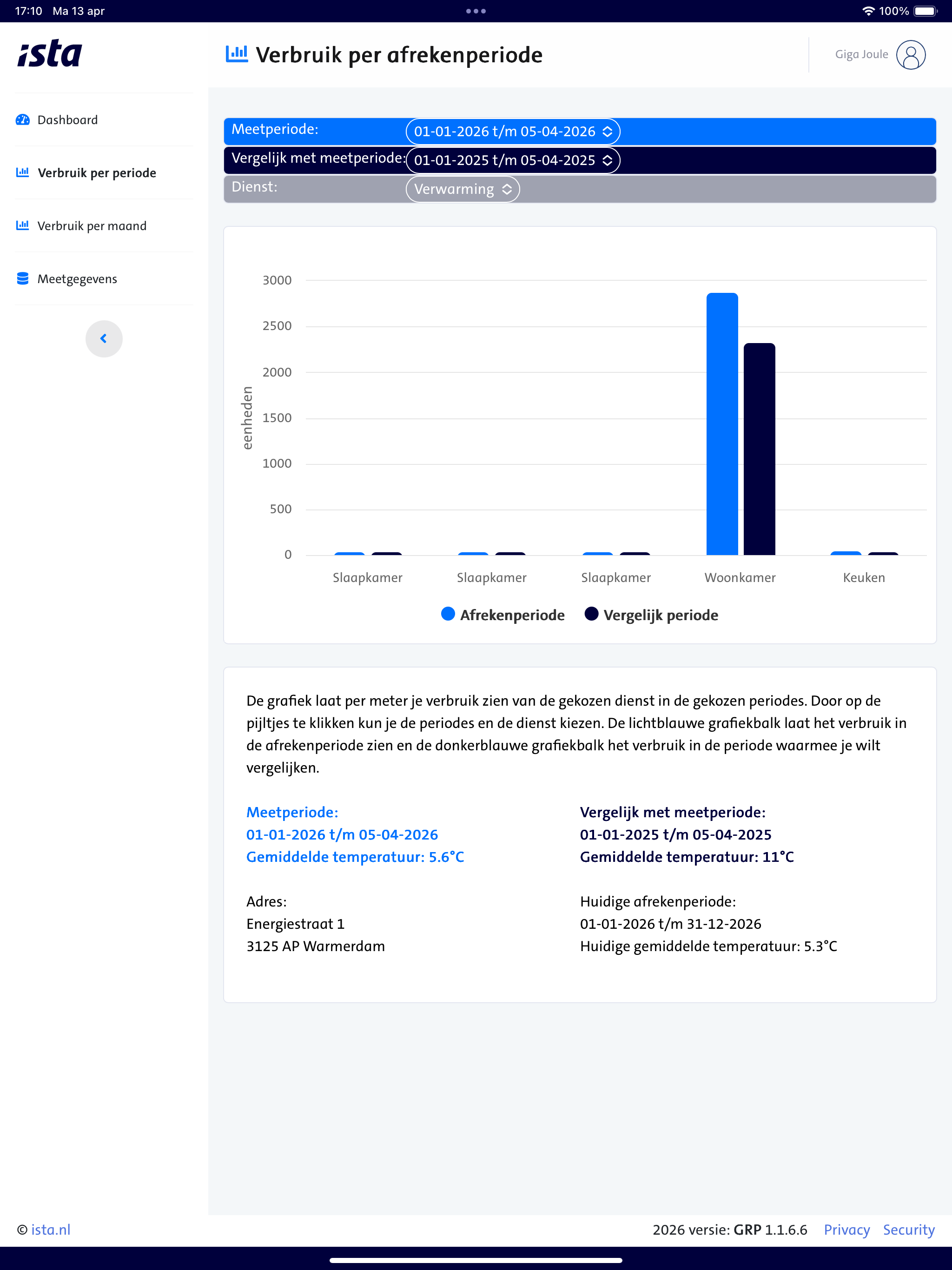Click the Dashboard gauge icon
The height and width of the screenshot is (1270, 952).
coord(23,120)
